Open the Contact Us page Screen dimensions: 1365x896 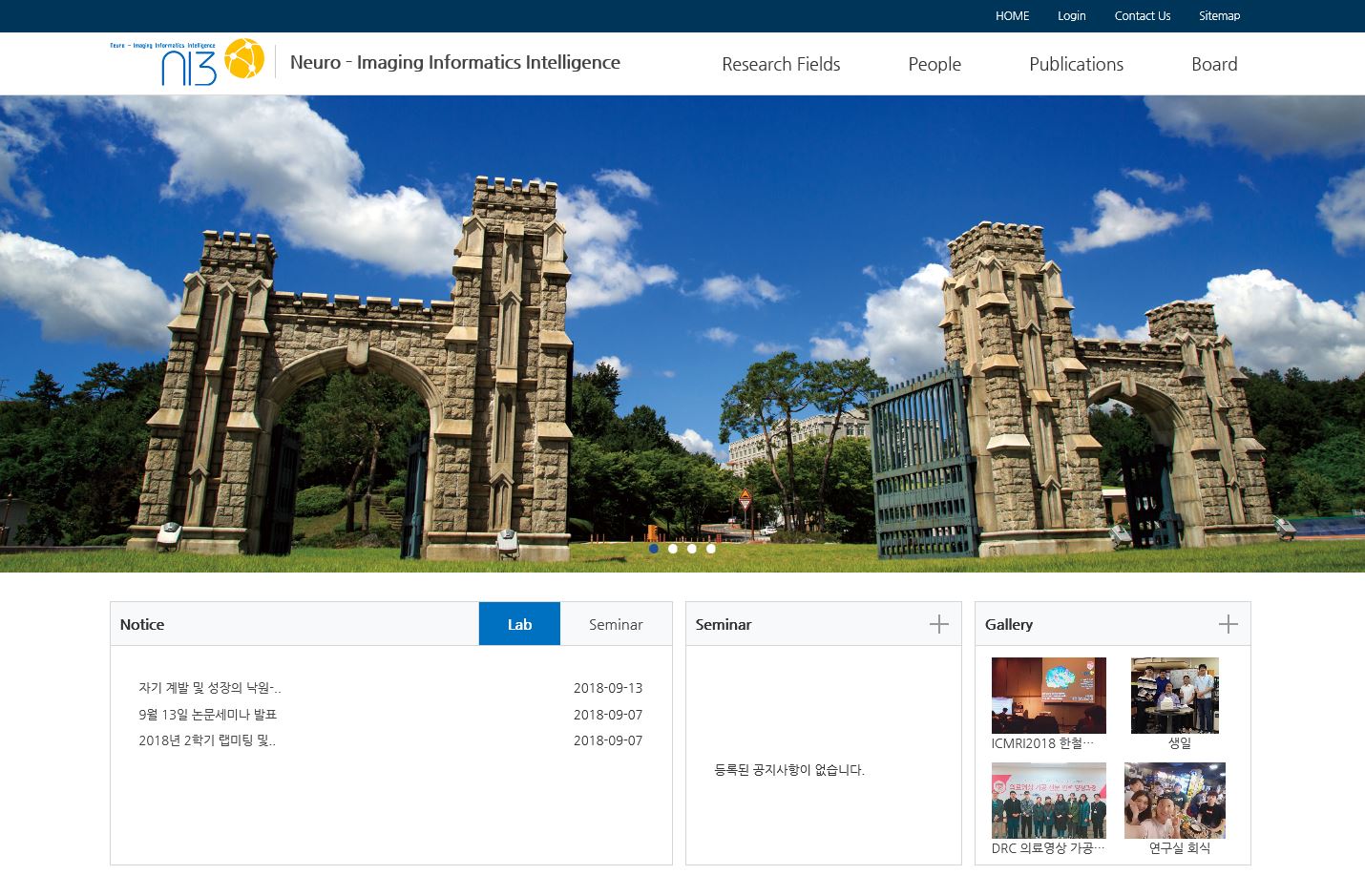pos(1142,16)
